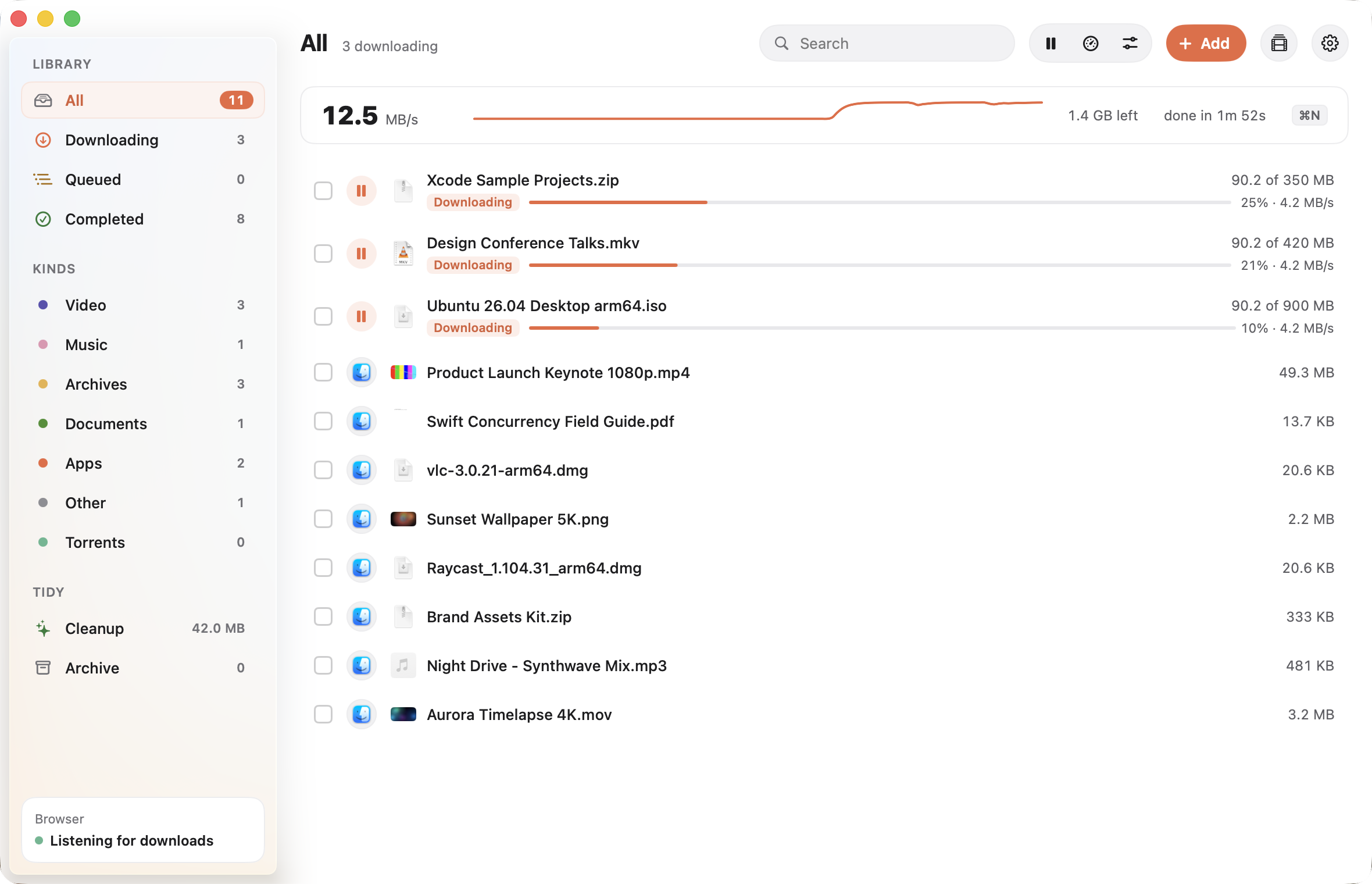1372x884 pixels.
Task: Click the stacked layers icon beside Add
Action: (1279, 44)
